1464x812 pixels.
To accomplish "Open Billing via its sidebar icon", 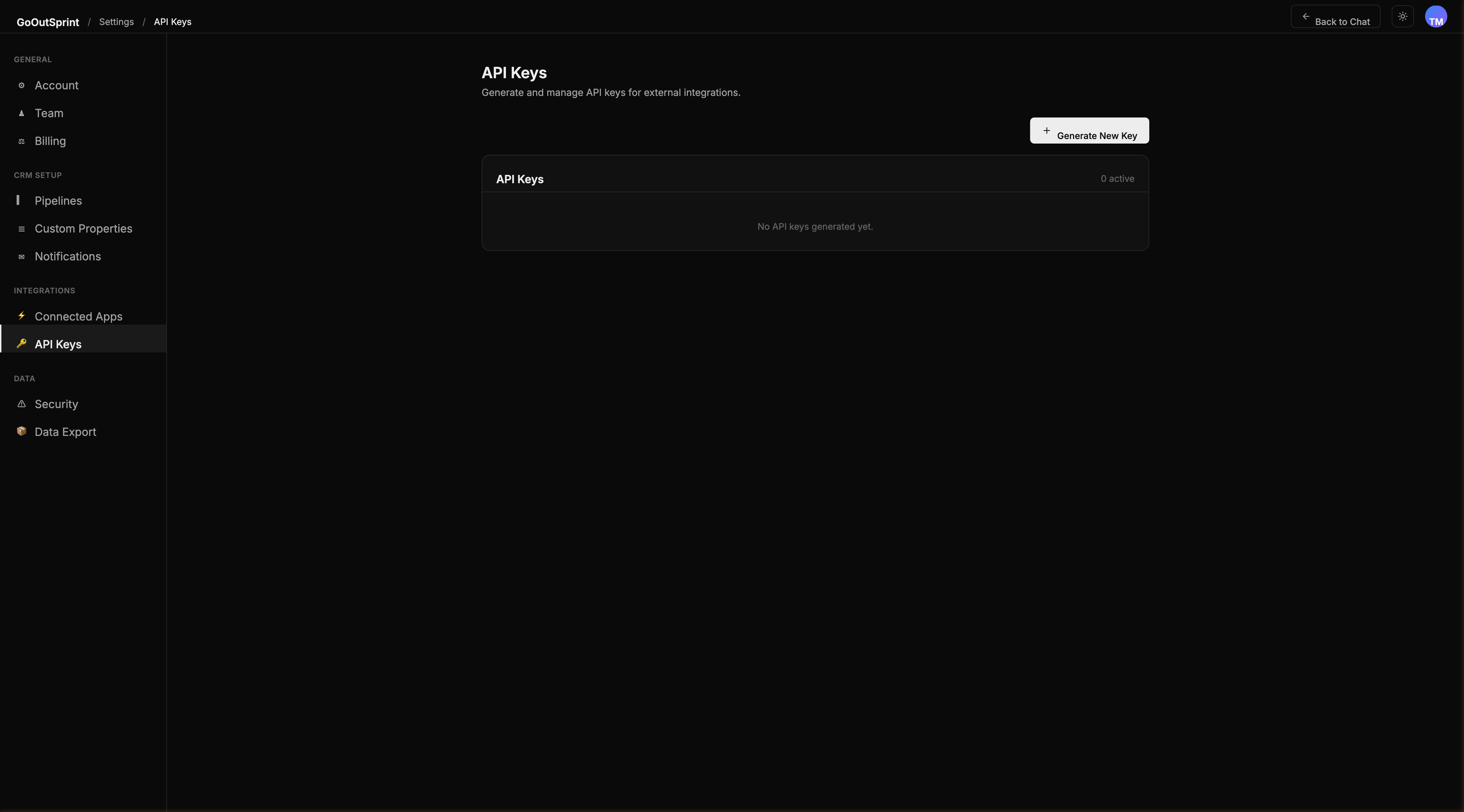I will coord(22,141).
